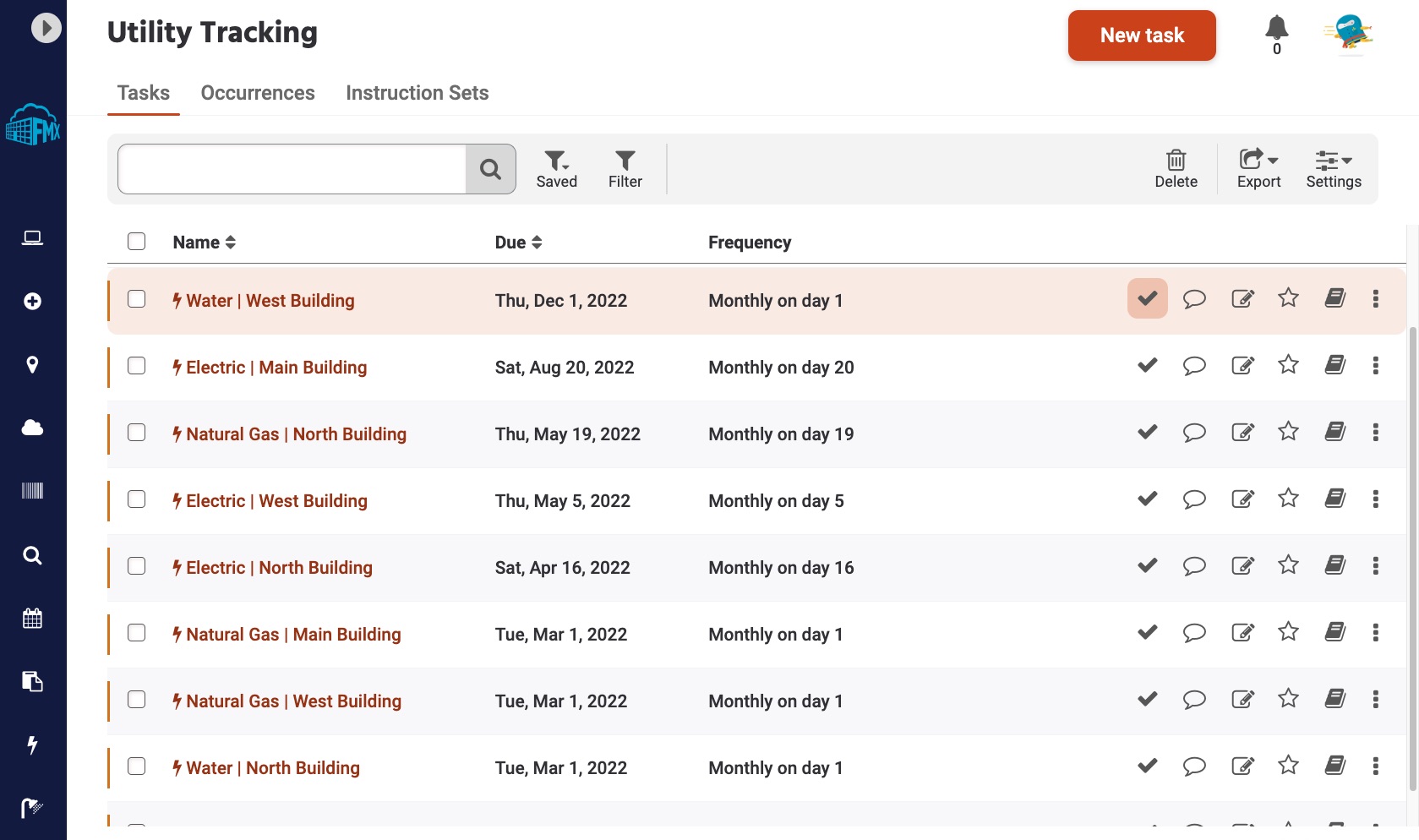This screenshot has height=840, width=1419.
Task: Open the Instruction Sets tab
Action: click(x=417, y=93)
